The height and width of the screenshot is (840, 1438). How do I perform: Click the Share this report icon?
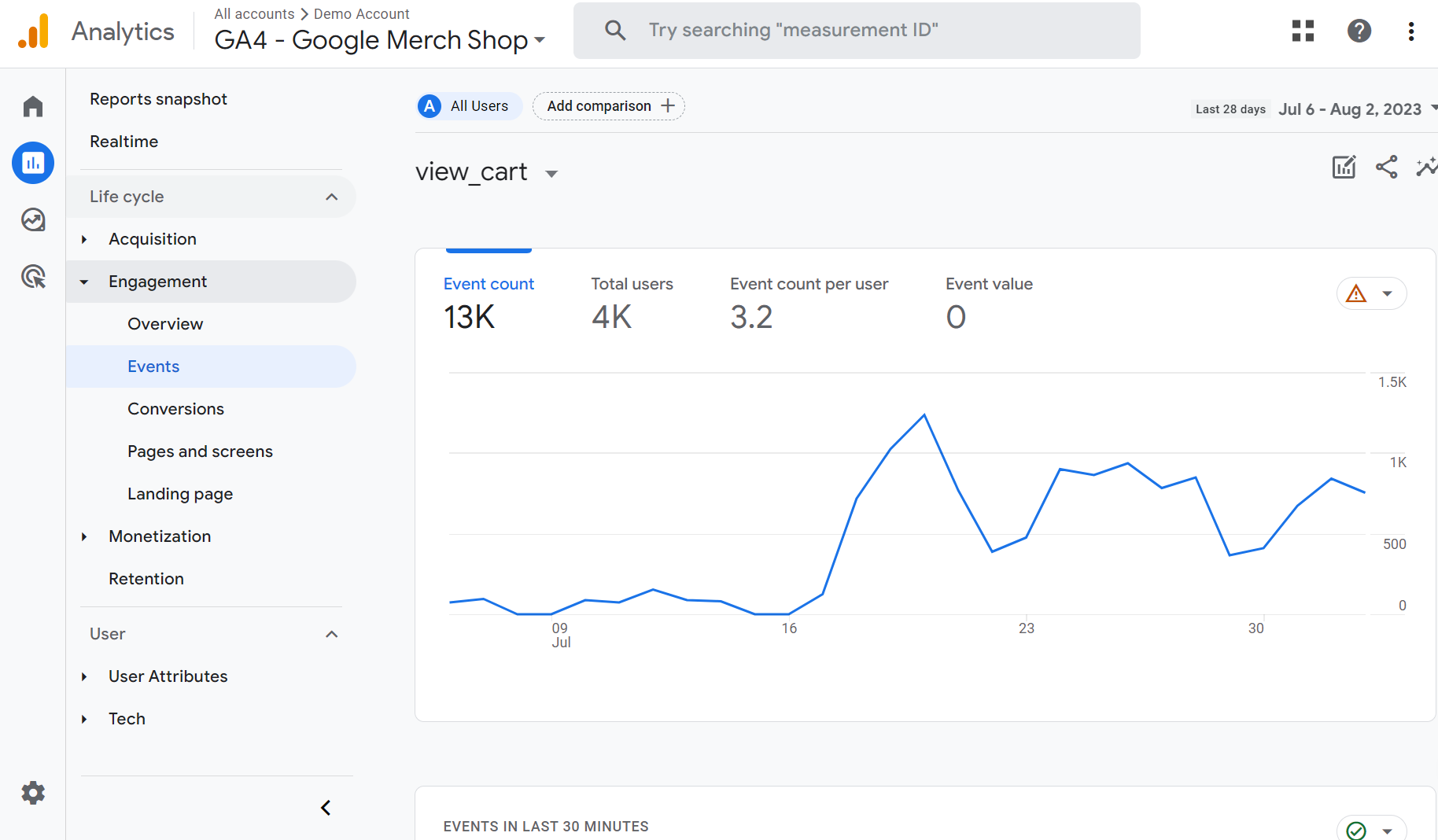[1387, 167]
